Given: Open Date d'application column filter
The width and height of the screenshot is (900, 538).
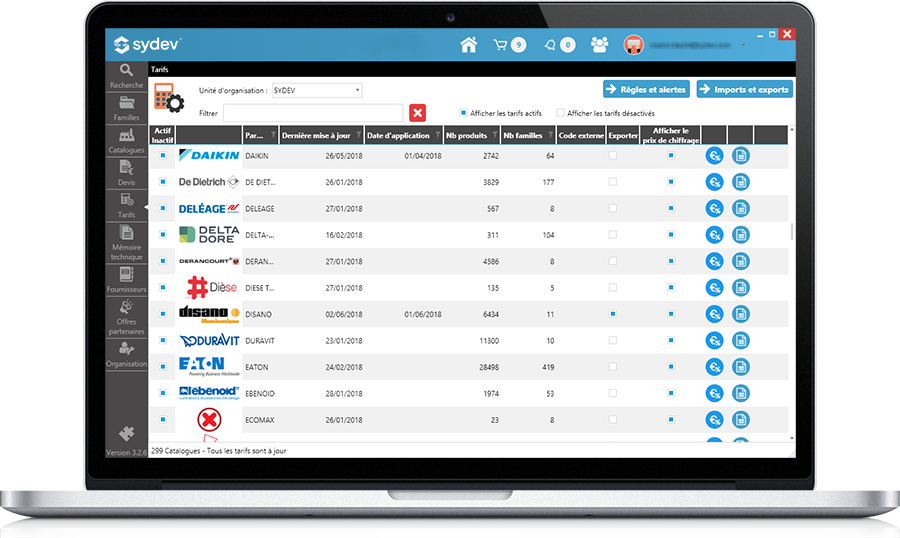Looking at the screenshot, I should [438, 135].
